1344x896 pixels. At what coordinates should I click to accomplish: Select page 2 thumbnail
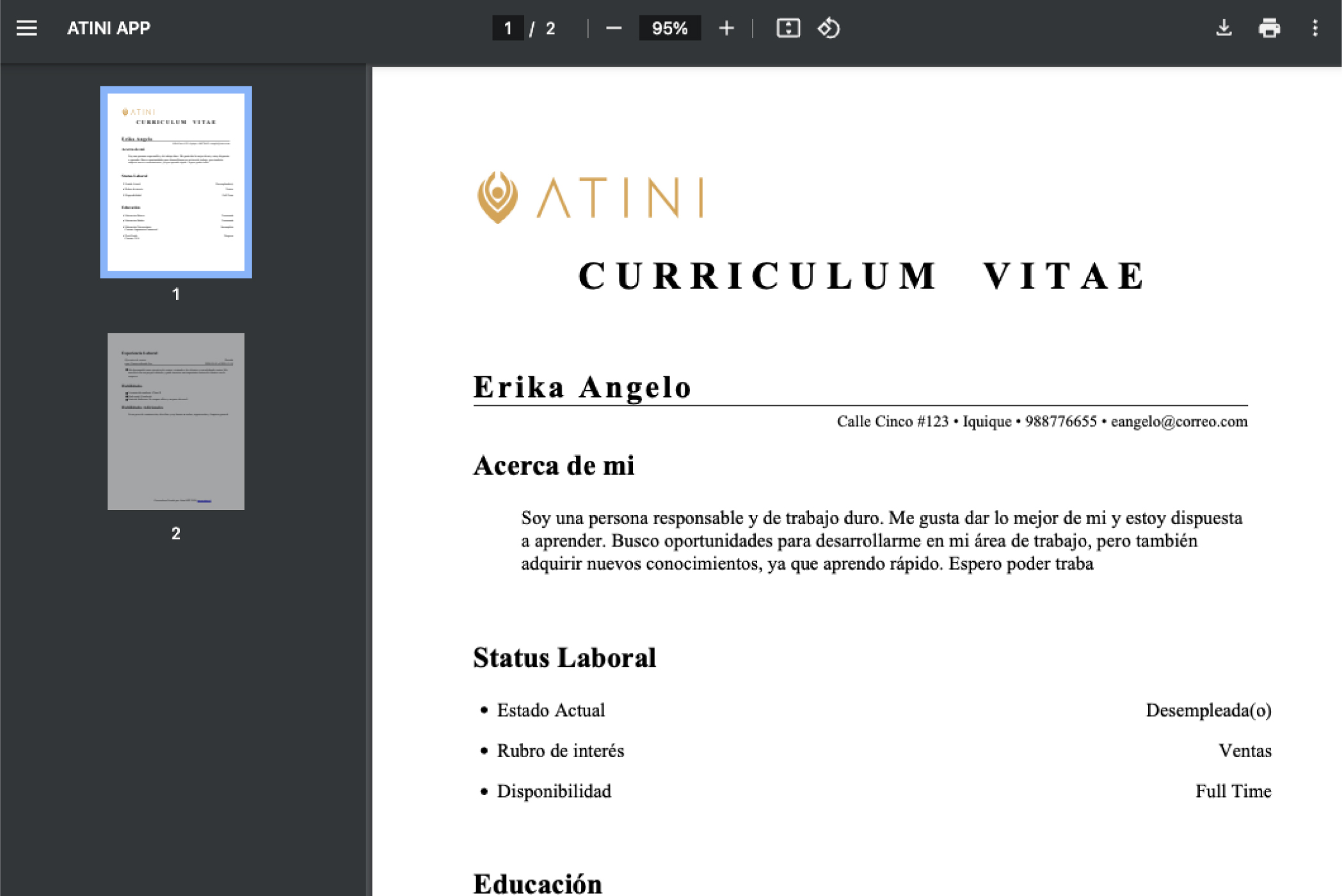pos(176,421)
